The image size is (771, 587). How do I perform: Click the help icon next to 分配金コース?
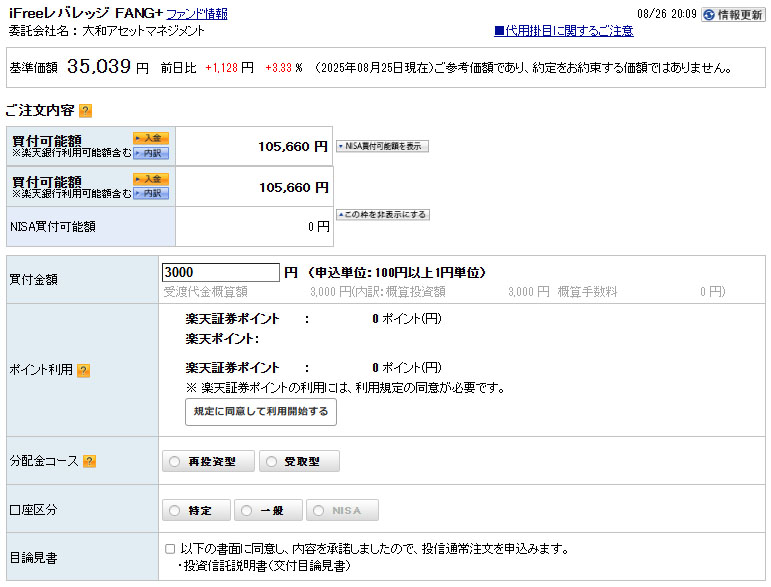pyautogui.click(x=90, y=461)
